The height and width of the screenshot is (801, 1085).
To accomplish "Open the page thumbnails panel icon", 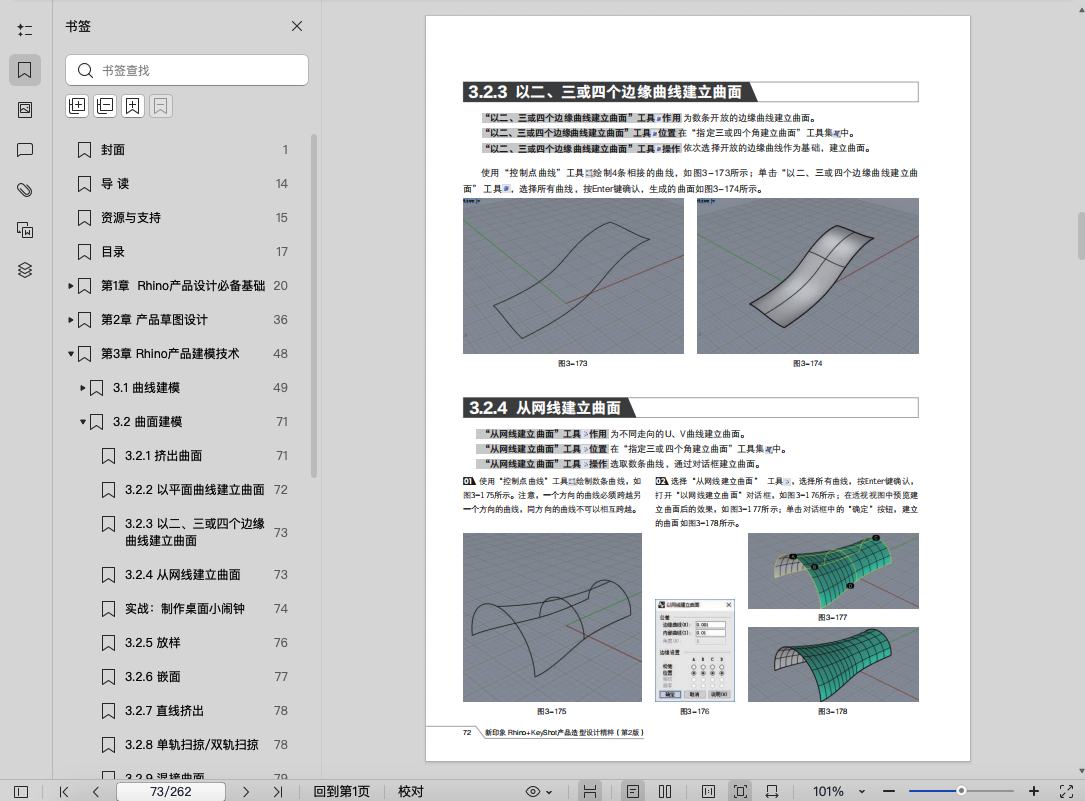I will tap(25, 110).
